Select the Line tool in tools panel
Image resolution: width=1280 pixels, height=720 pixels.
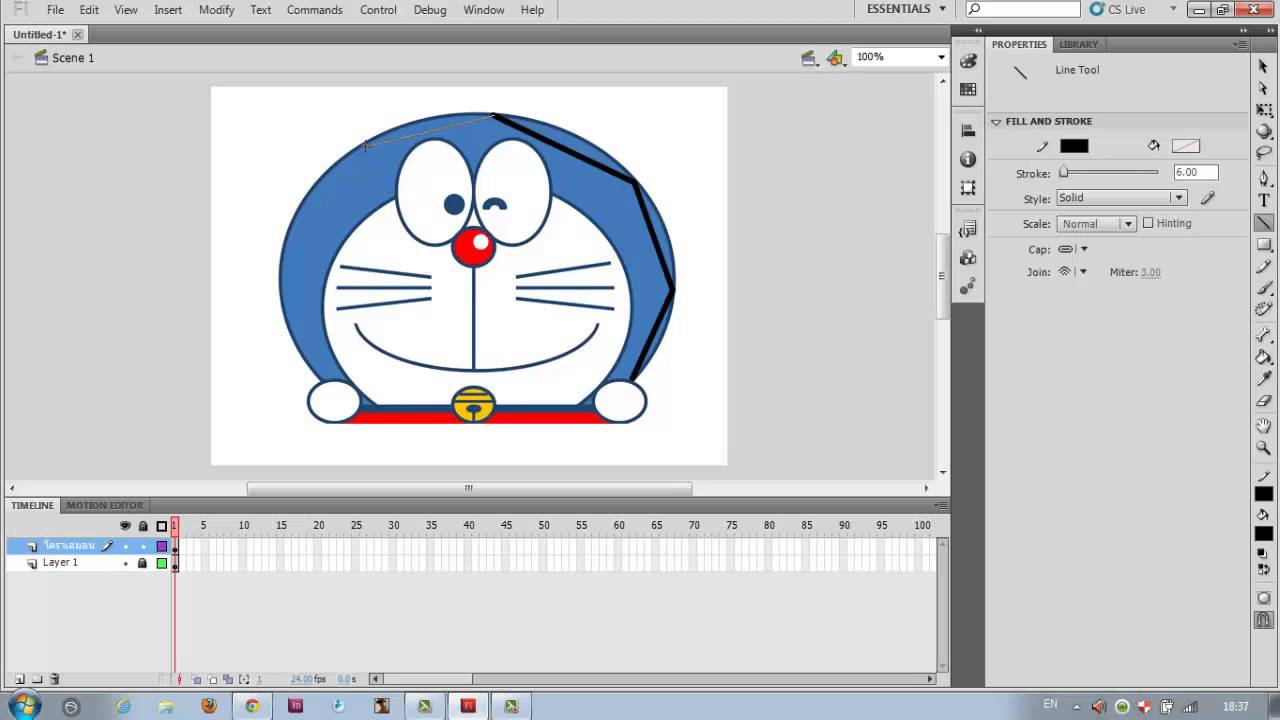(x=1264, y=223)
